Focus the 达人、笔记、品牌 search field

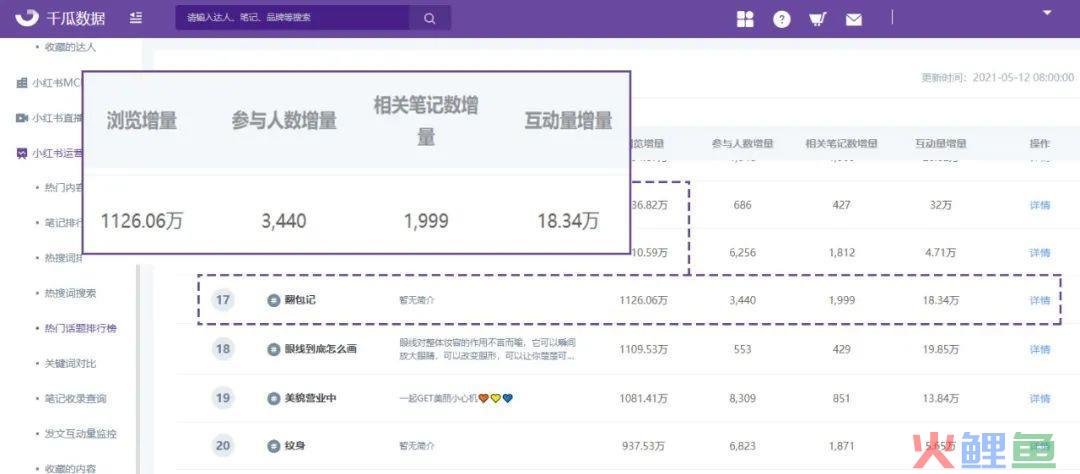293,19
